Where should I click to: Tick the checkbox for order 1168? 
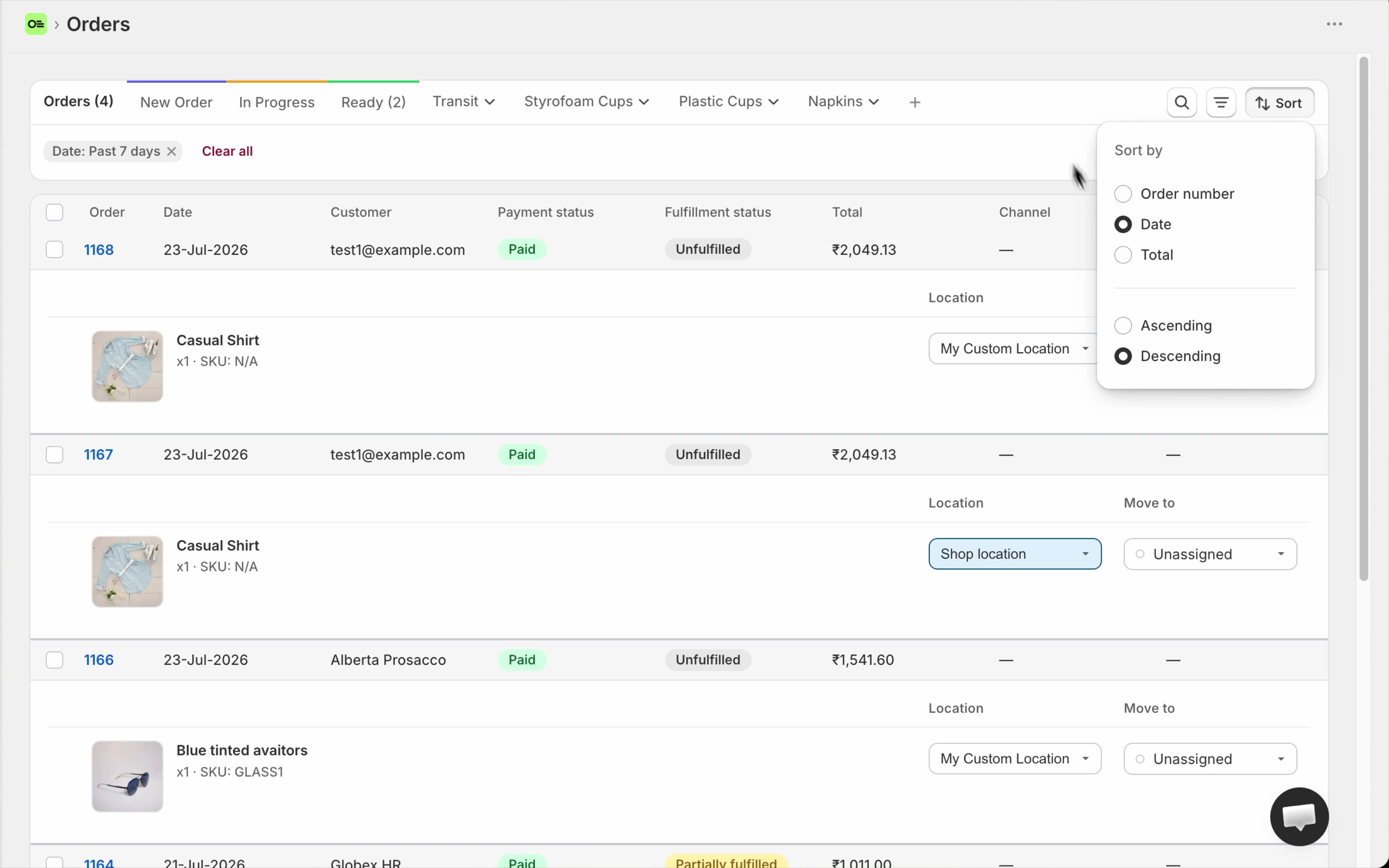[55, 250]
